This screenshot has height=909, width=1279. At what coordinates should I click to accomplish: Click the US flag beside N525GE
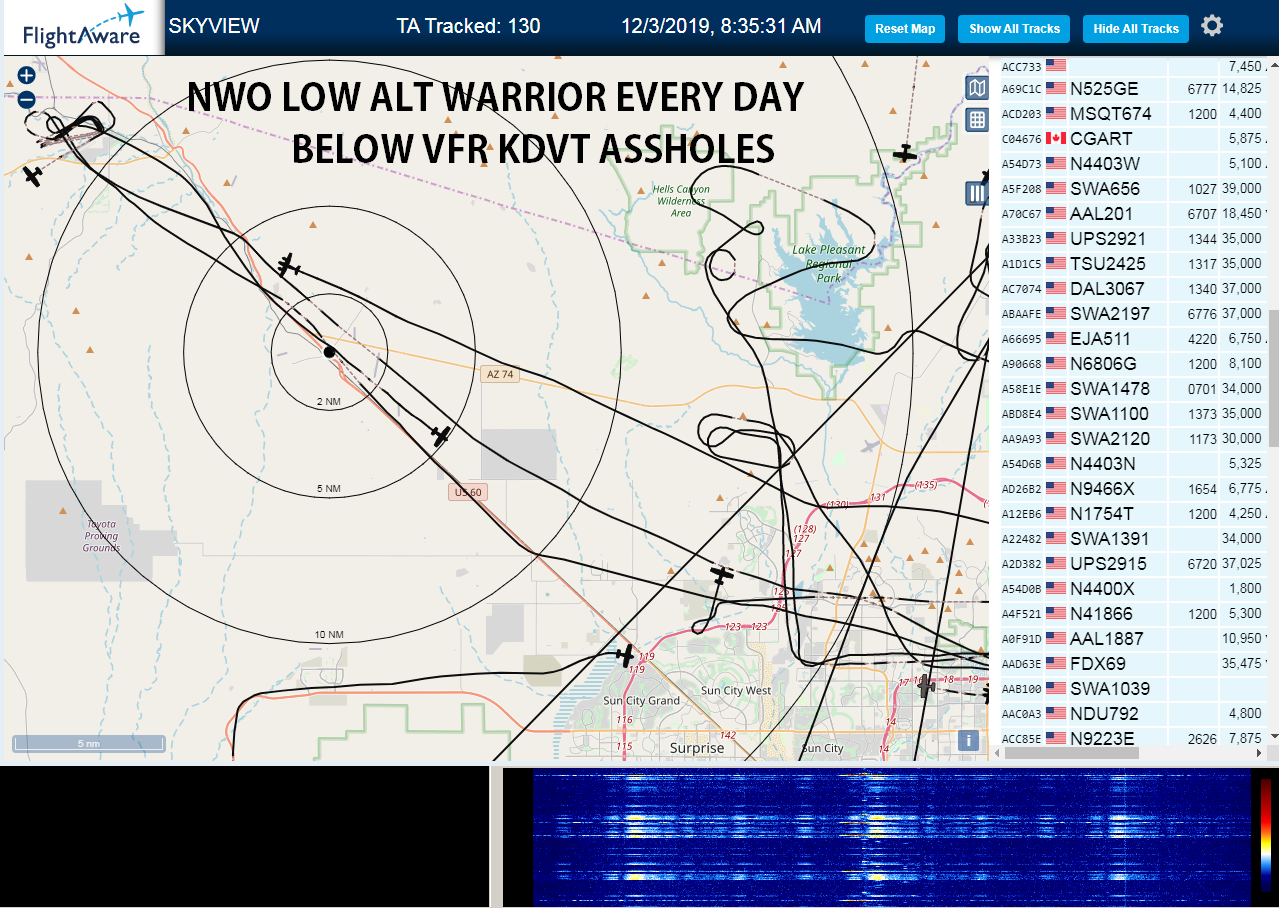coord(1055,88)
